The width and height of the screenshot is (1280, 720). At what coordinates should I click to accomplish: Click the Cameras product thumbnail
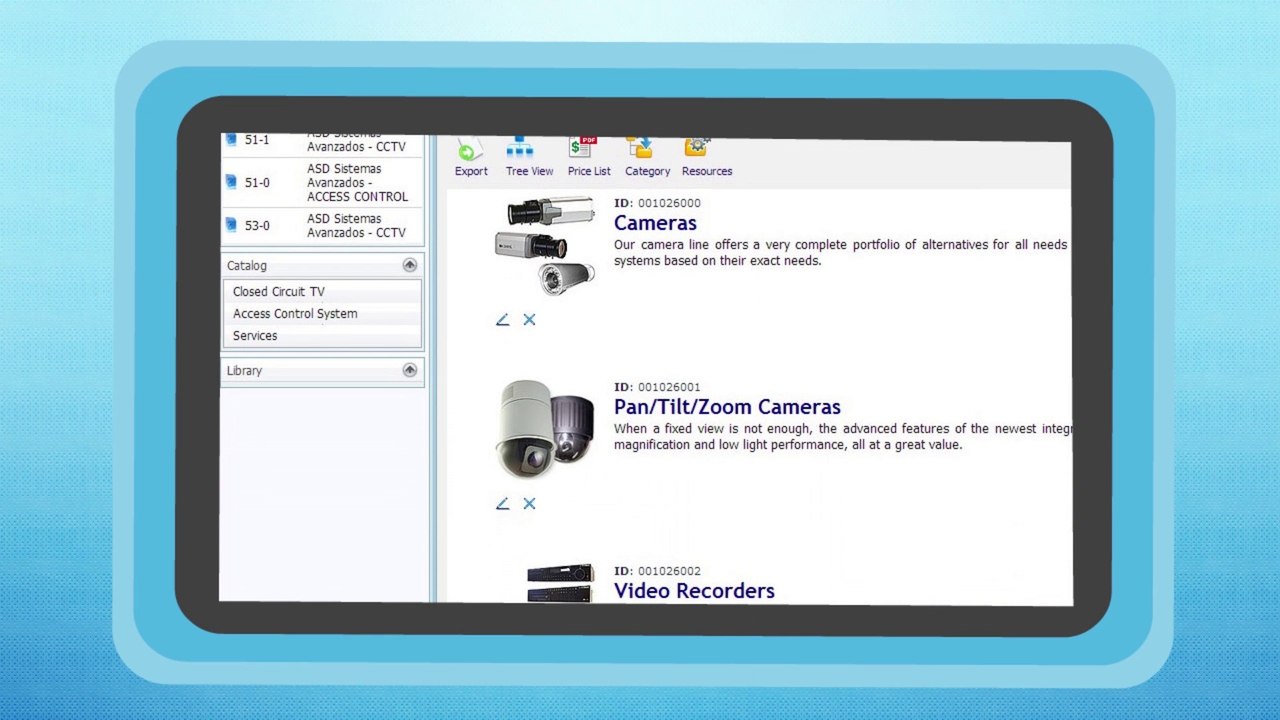coord(545,245)
